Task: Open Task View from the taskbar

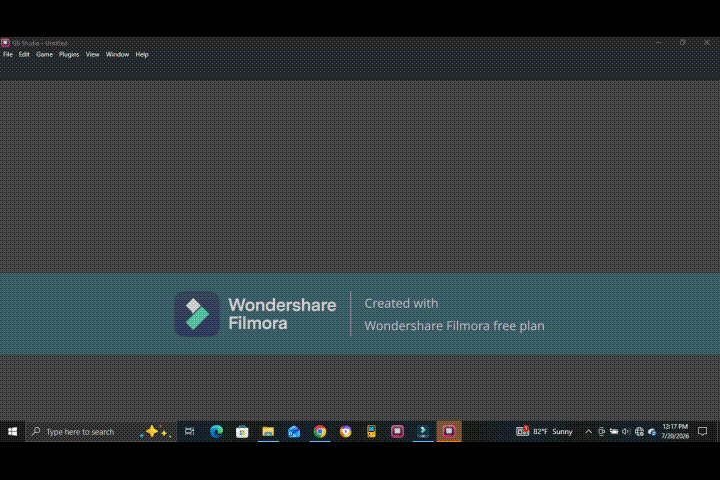Action: pos(190,431)
